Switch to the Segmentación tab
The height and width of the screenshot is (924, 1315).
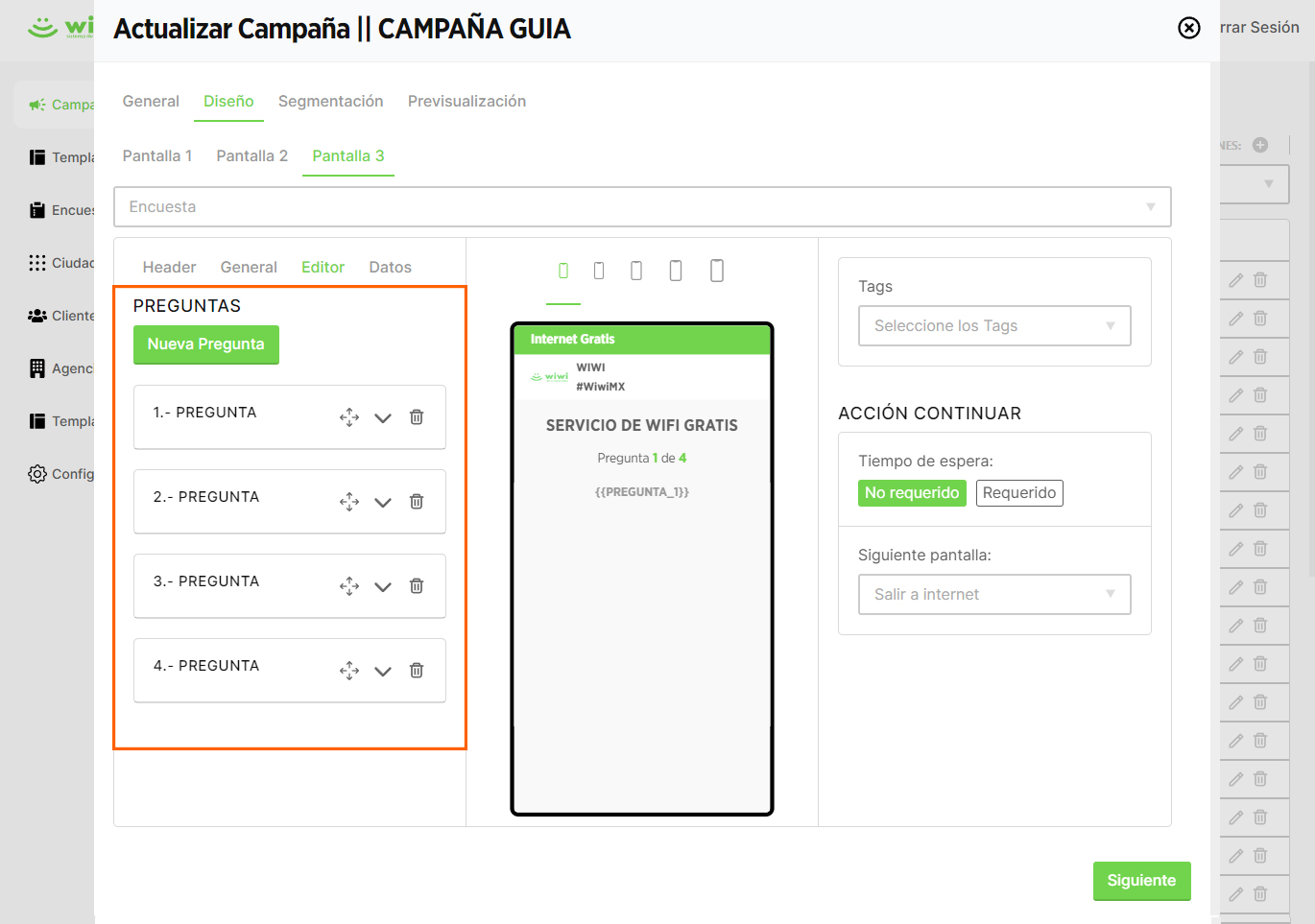click(331, 101)
